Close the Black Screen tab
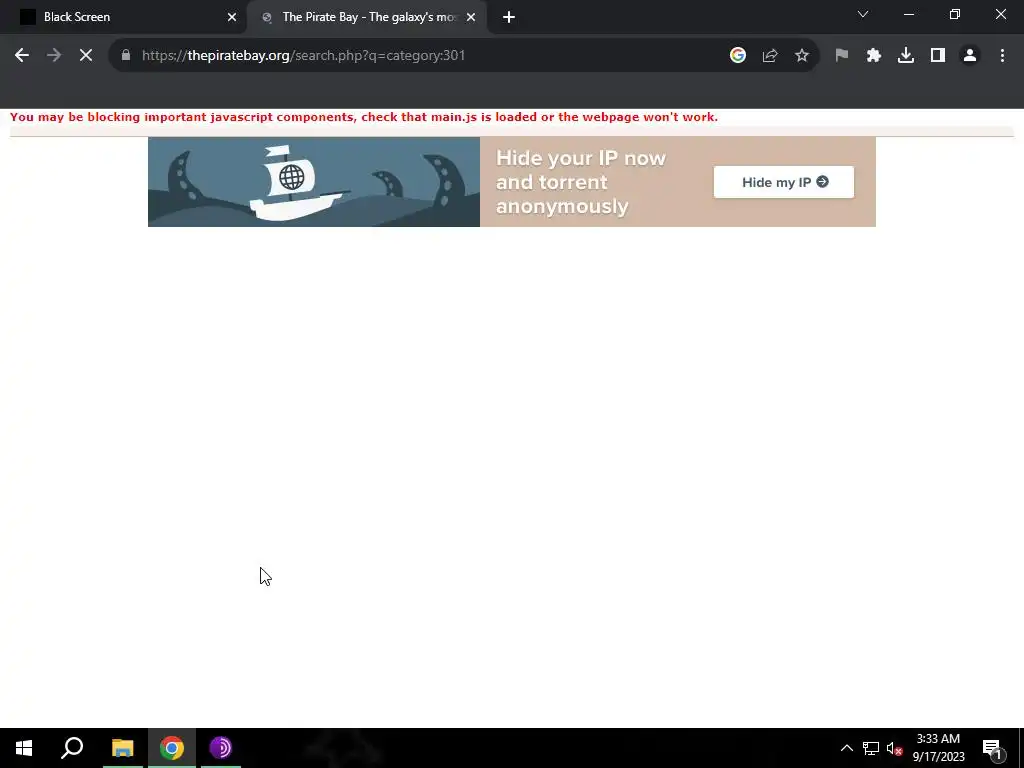1024x768 pixels. pos(232,17)
